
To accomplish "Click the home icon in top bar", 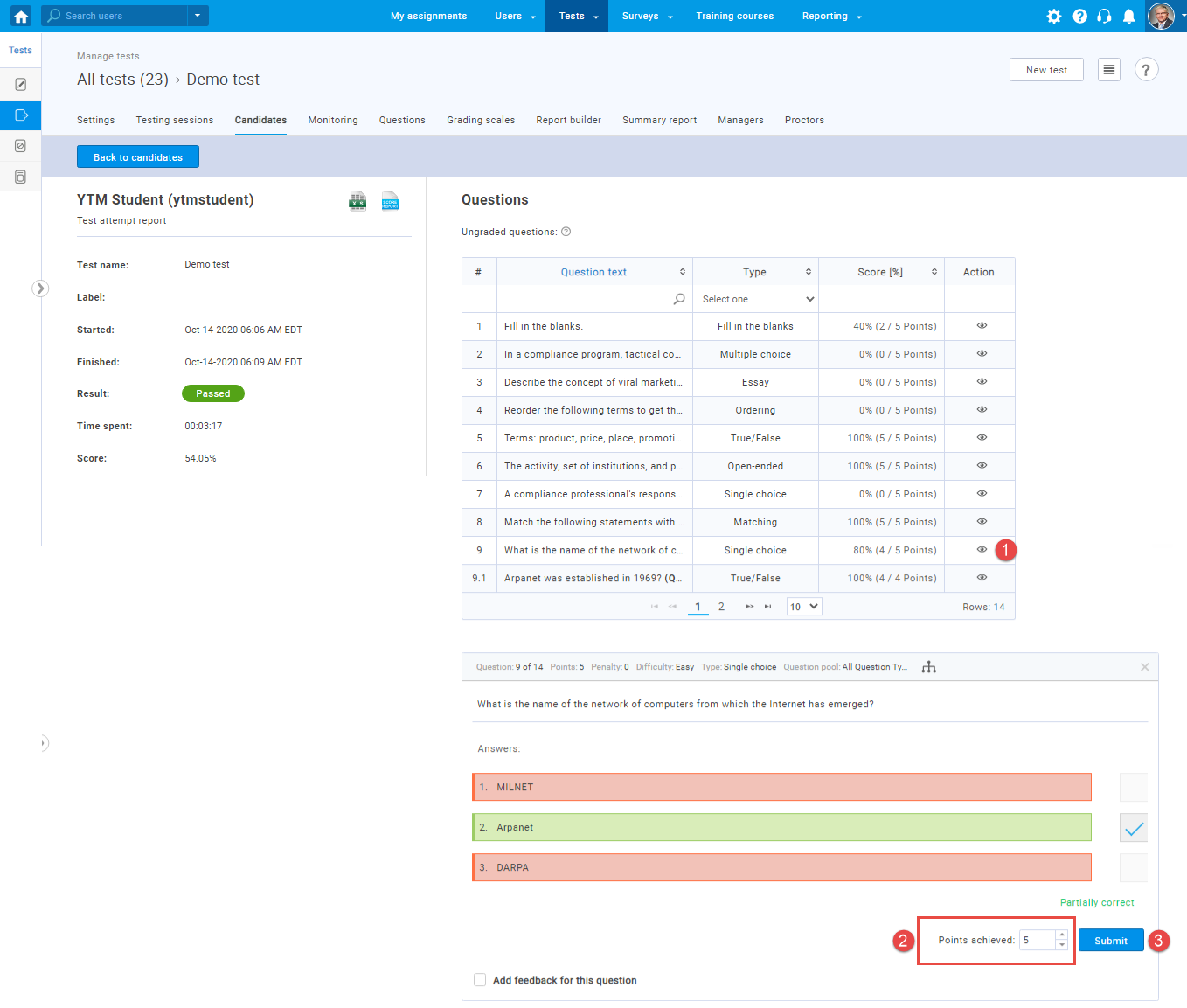I will (x=21, y=16).
